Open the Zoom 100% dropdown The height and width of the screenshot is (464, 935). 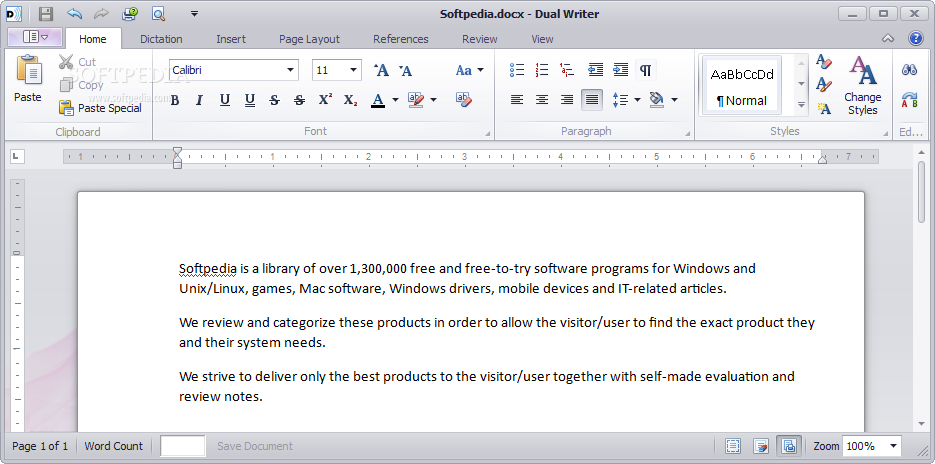point(893,446)
